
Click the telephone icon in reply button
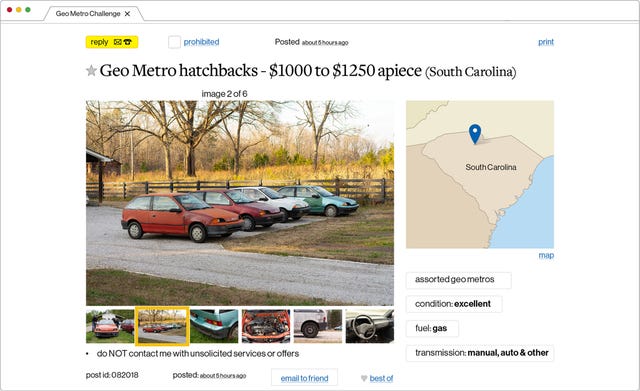(x=128, y=42)
